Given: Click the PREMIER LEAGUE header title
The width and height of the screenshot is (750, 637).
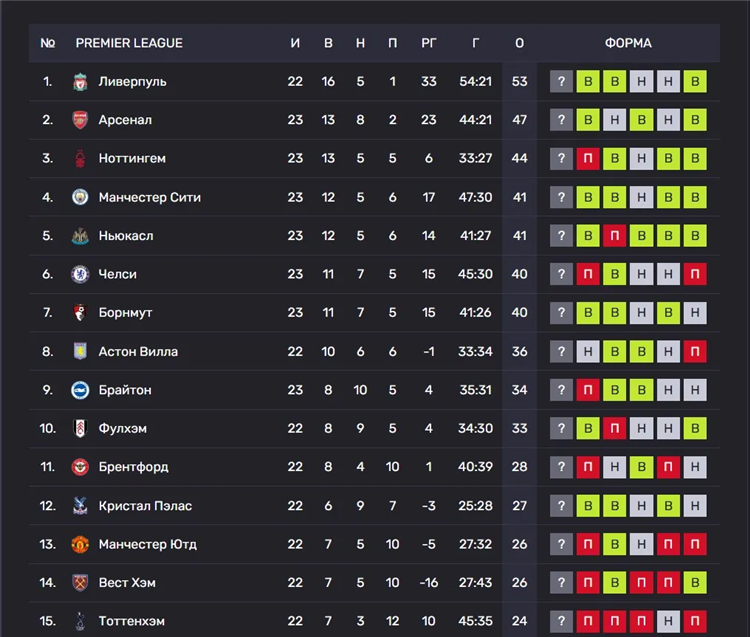Looking at the screenshot, I should pyautogui.click(x=129, y=43).
